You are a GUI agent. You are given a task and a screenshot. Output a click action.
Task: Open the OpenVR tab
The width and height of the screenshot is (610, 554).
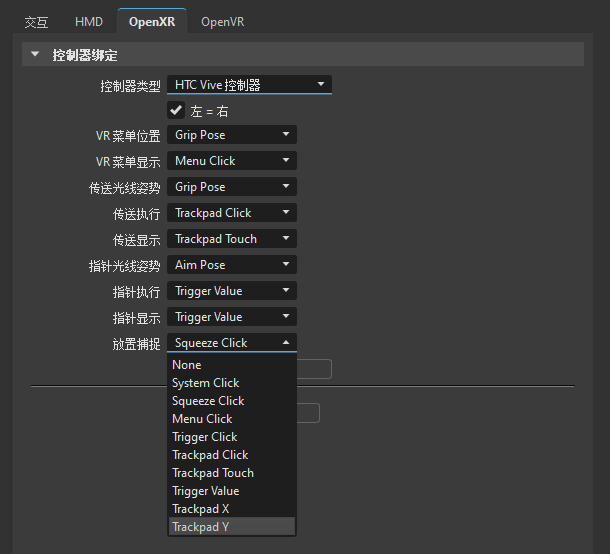[x=223, y=22]
